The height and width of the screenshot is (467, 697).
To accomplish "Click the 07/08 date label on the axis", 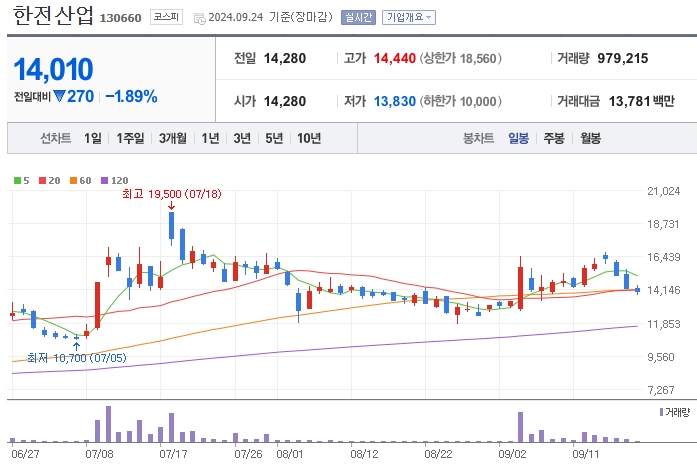I will [99, 454].
